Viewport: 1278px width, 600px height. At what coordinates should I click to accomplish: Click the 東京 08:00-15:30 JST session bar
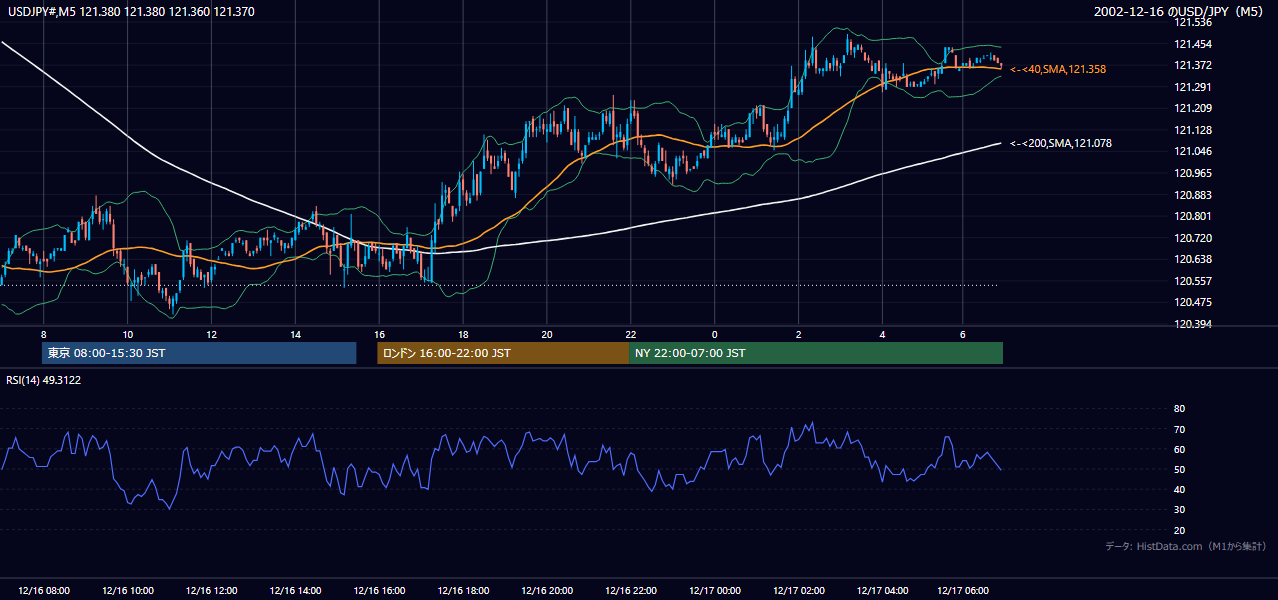(199, 353)
